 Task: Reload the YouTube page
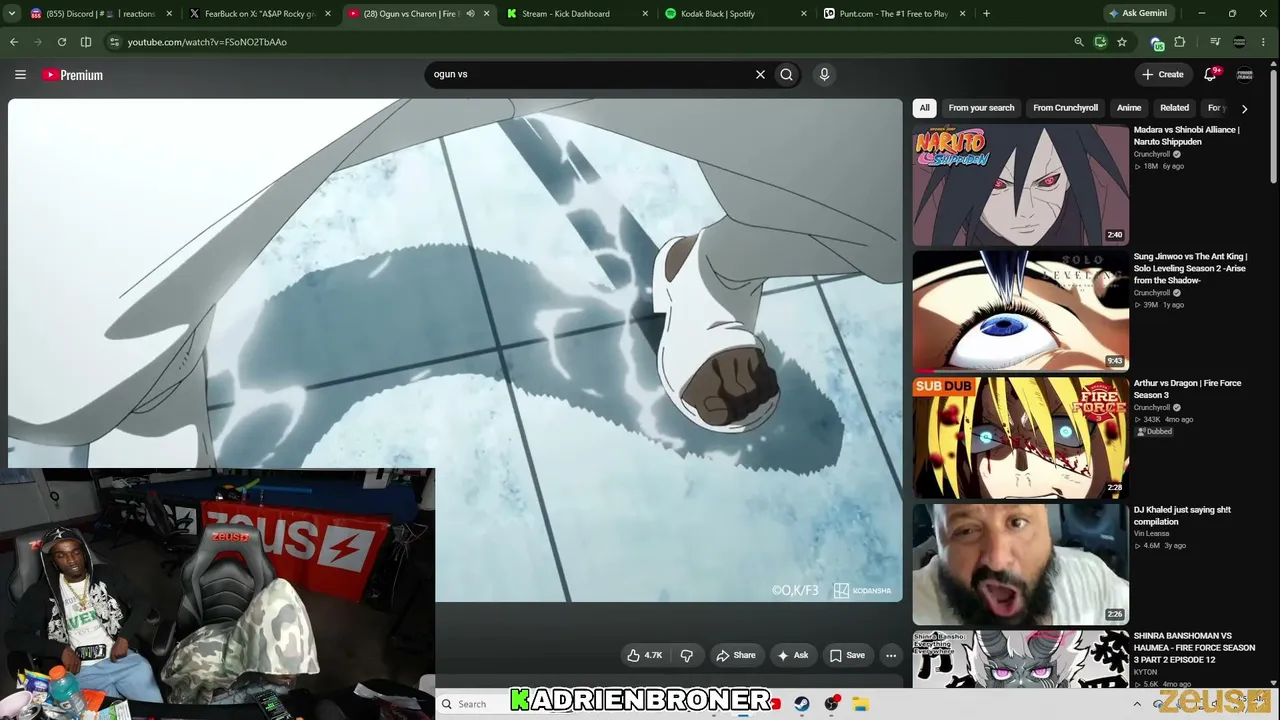62,42
